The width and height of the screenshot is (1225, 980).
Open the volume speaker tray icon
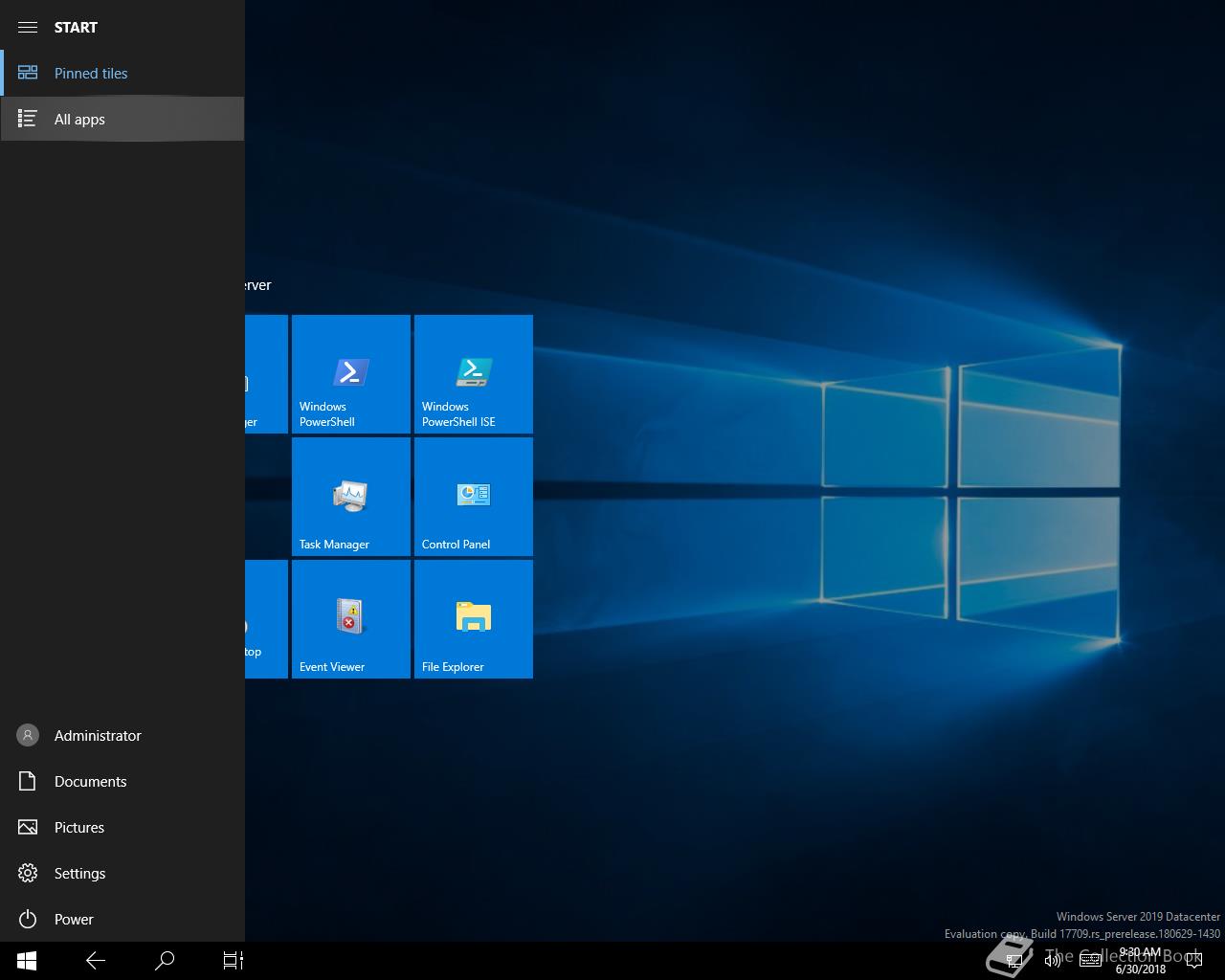1053,961
